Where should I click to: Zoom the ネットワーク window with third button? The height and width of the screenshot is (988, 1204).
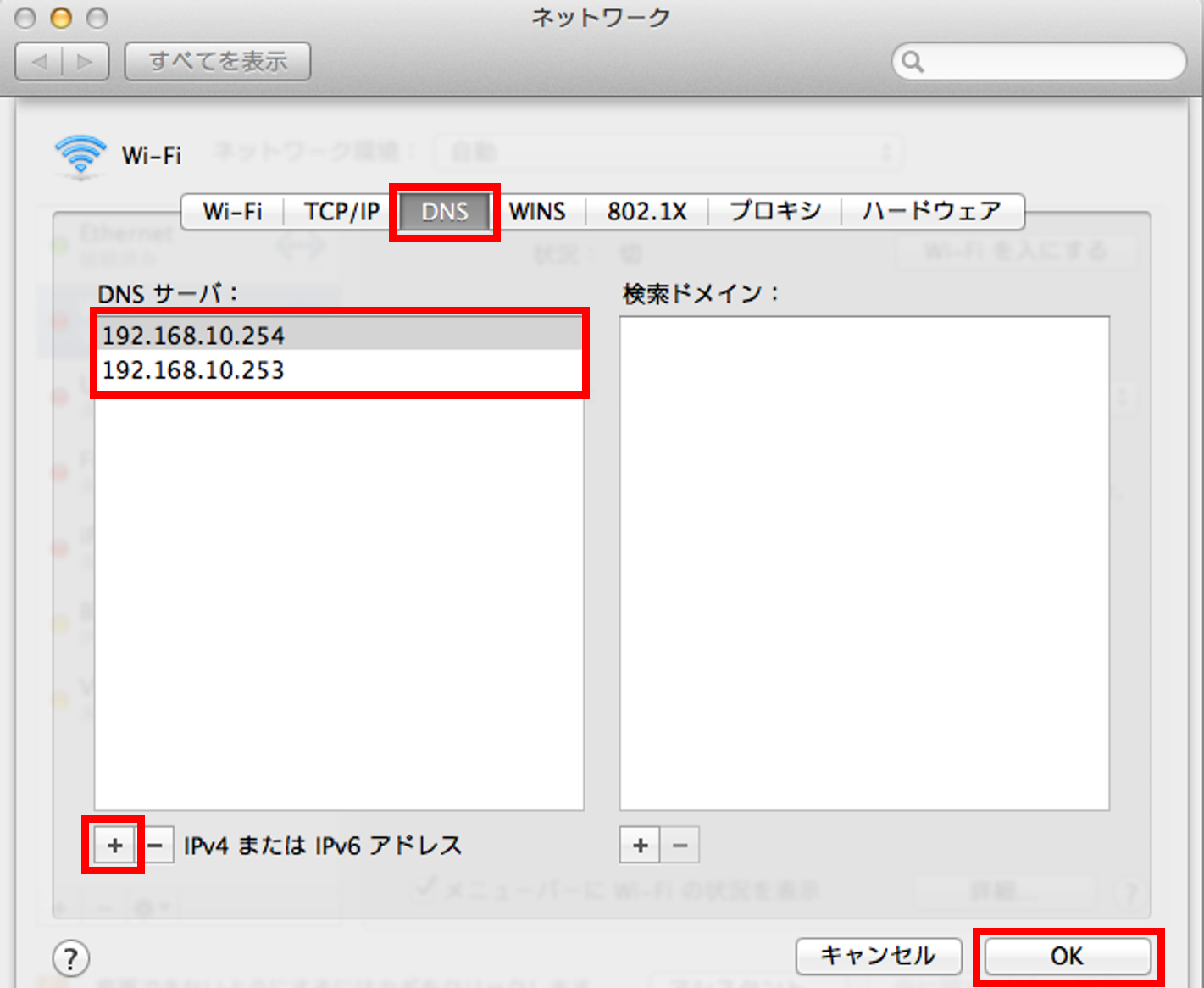coord(97,17)
